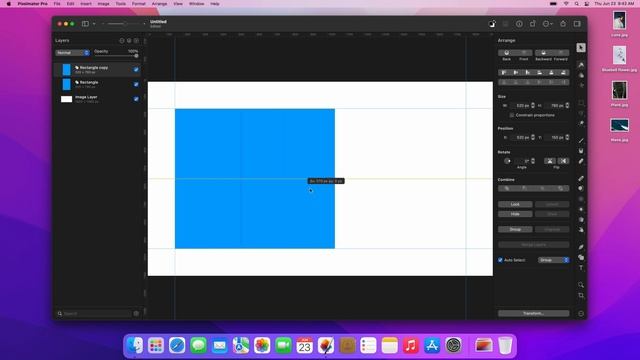Toggle visibility of Rectangle copy layer

pos(136,69)
